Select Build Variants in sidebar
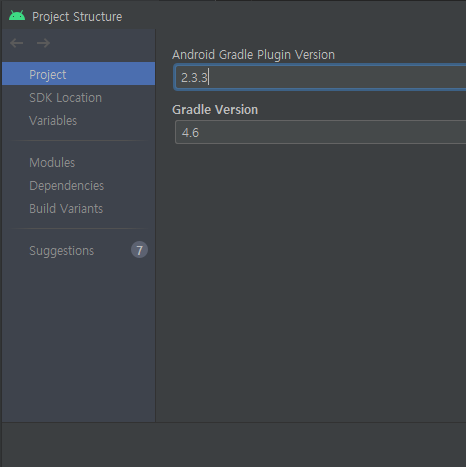 (79, 209)
